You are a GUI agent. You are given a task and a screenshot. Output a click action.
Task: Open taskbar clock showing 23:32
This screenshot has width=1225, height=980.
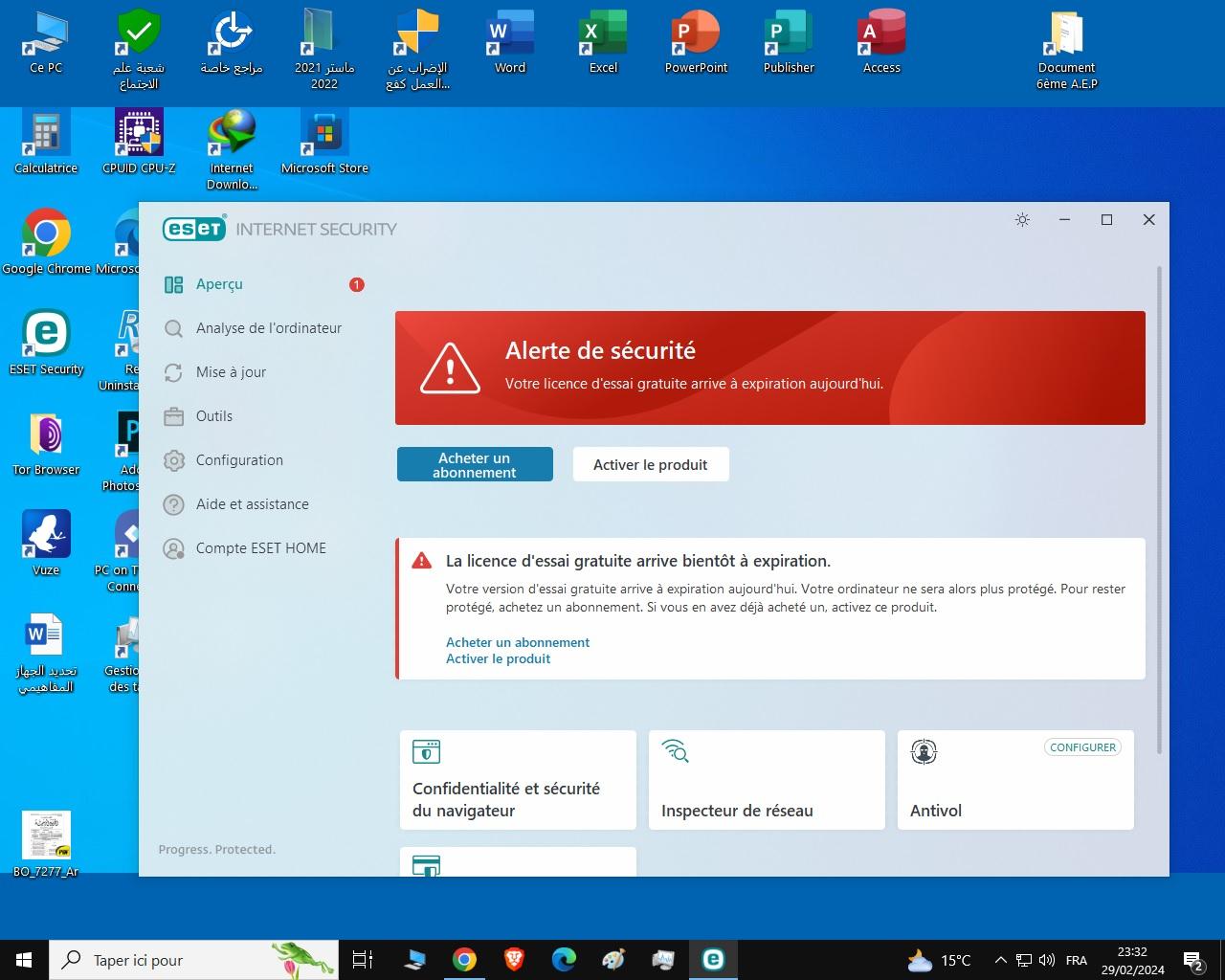coord(1132,960)
